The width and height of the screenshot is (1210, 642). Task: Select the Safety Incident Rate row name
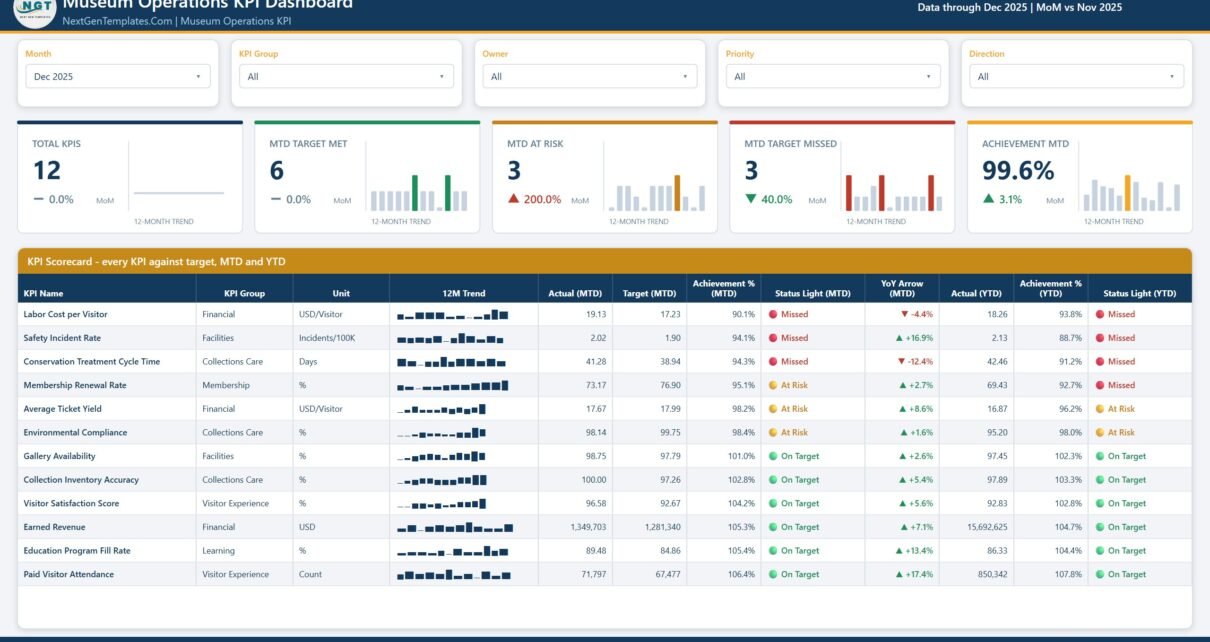(x=62, y=338)
